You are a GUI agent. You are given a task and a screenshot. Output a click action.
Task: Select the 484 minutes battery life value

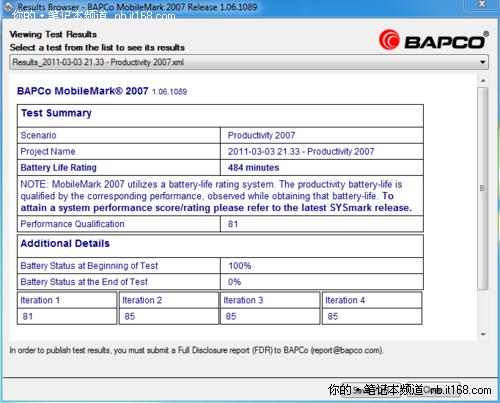pos(253,168)
